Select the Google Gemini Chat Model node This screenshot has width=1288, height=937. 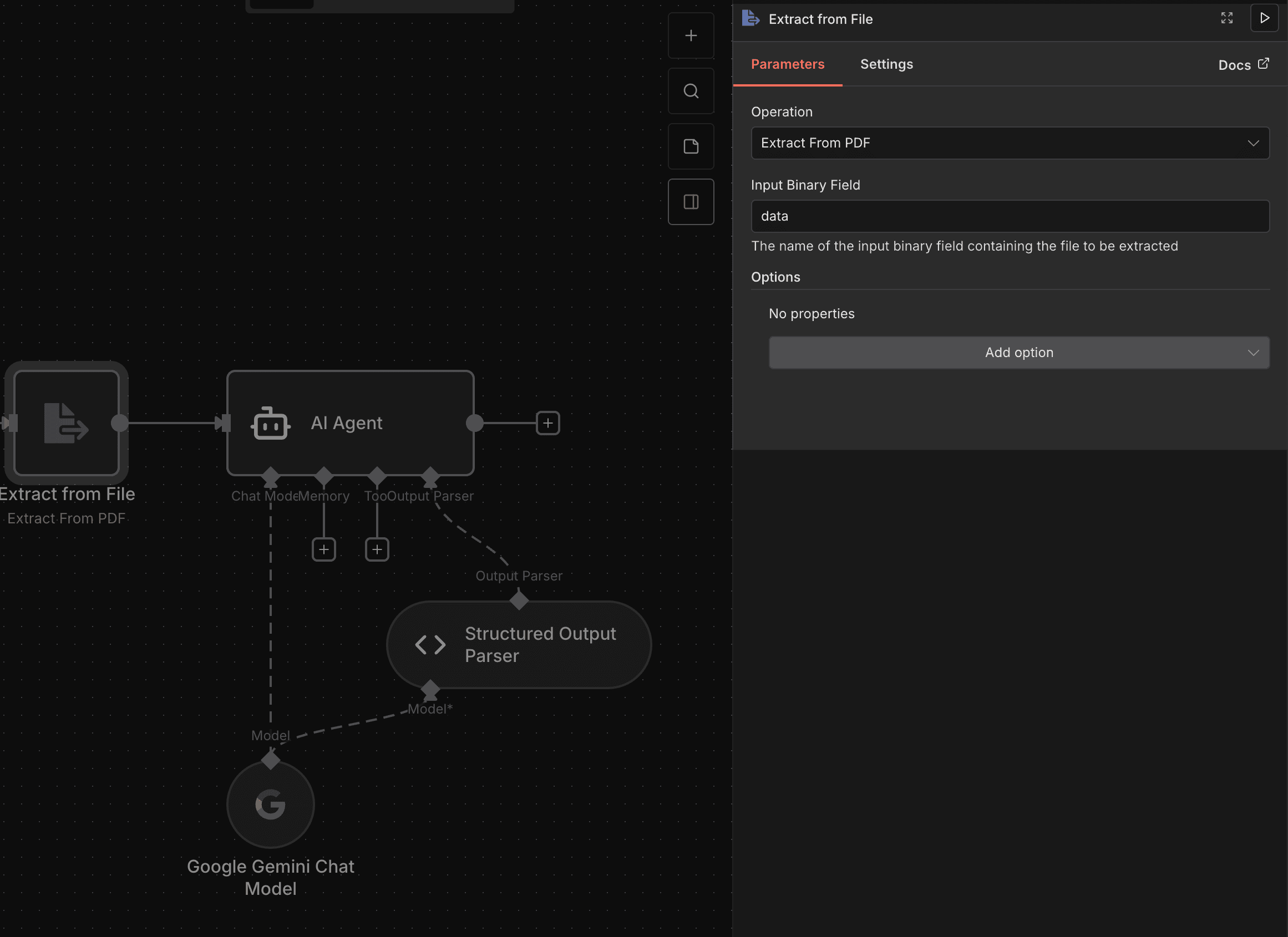click(x=270, y=804)
